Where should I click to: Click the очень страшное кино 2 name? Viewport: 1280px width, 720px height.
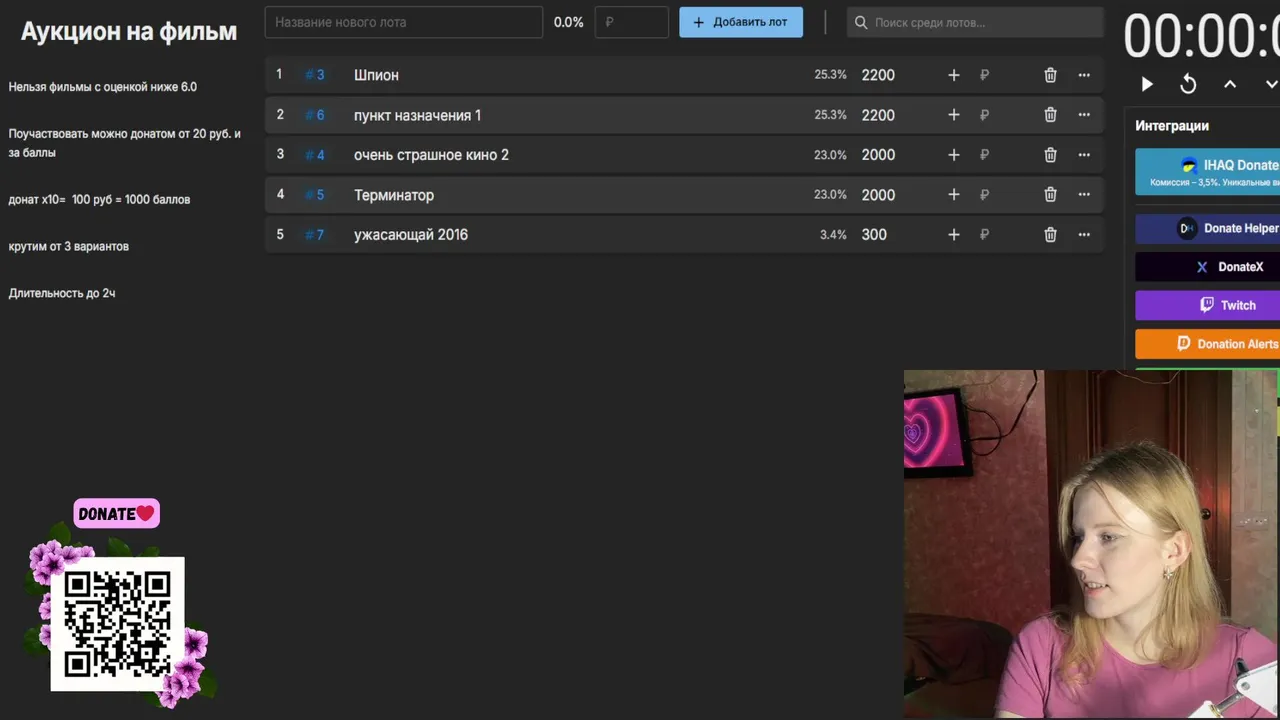pyautogui.click(x=431, y=155)
